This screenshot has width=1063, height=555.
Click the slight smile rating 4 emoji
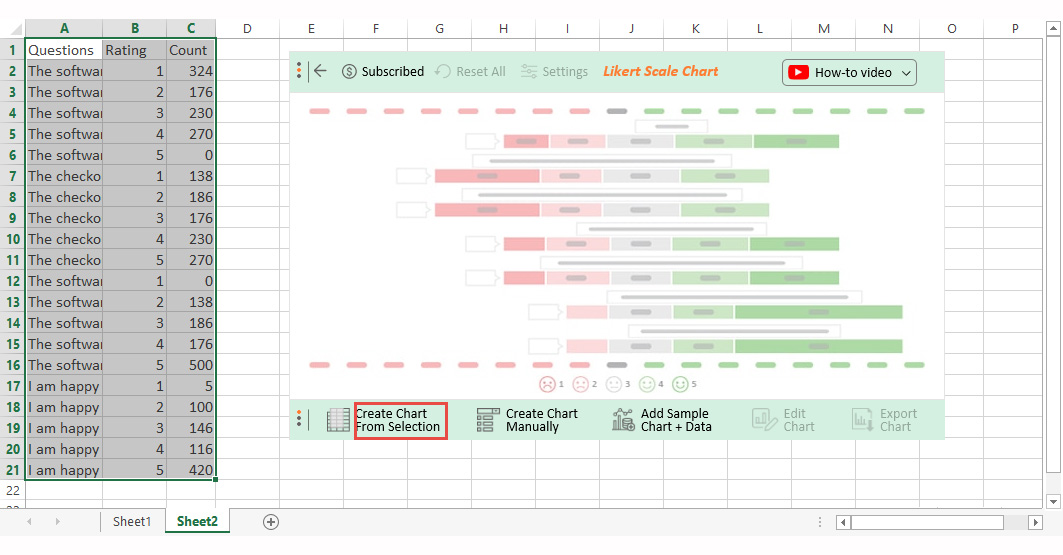pos(647,384)
